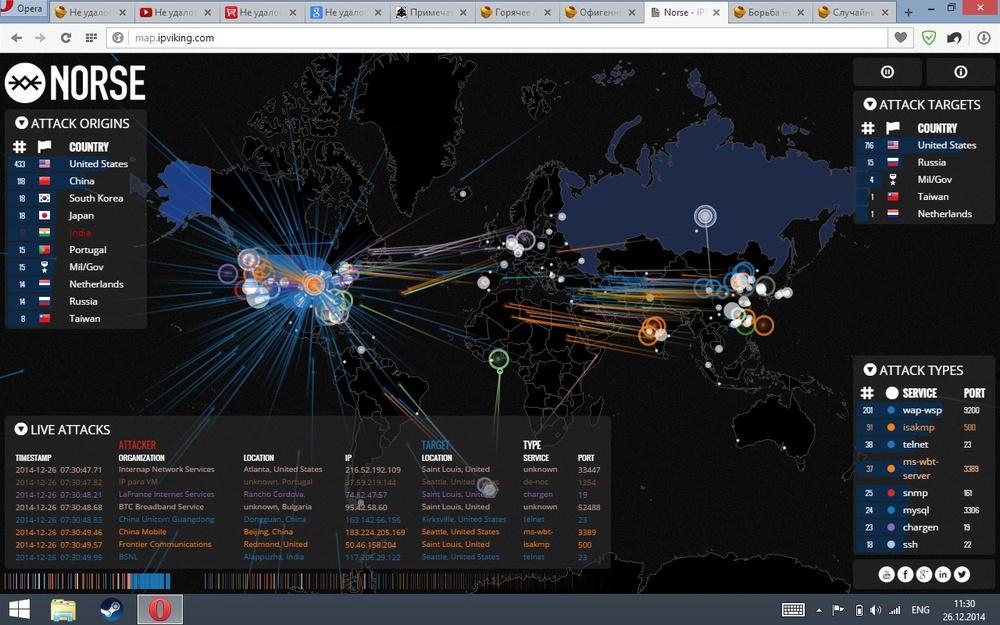Image resolution: width=1000 pixels, height=625 pixels.
Task: Click the Norse logo
Action: click(75, 83)
